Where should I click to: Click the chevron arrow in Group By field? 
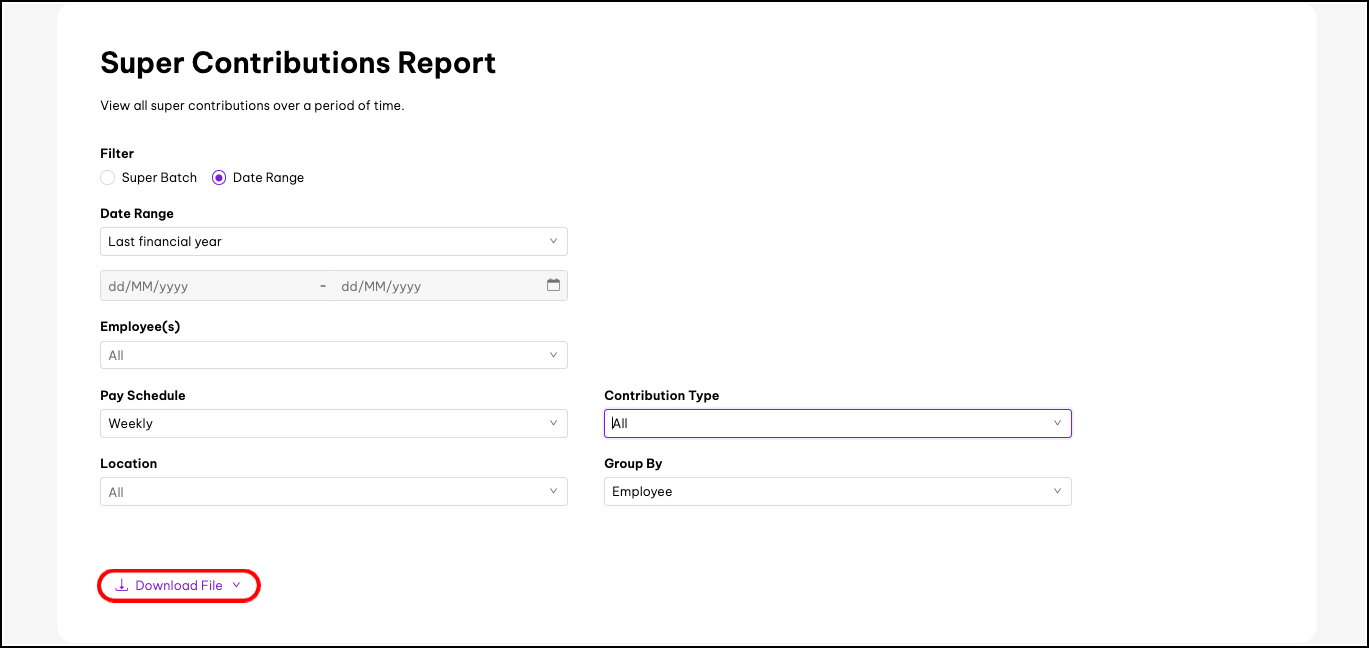tap(1057, 491)
